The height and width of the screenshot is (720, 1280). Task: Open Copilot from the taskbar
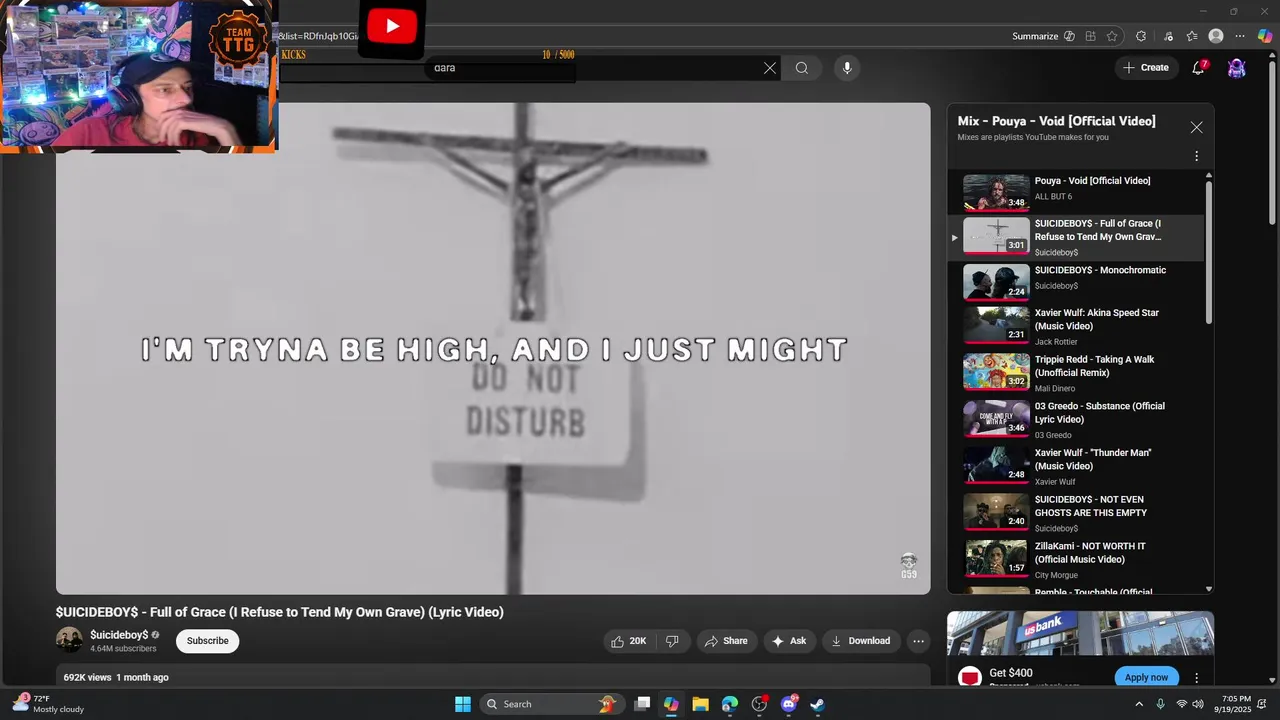(x=671, y=704)
